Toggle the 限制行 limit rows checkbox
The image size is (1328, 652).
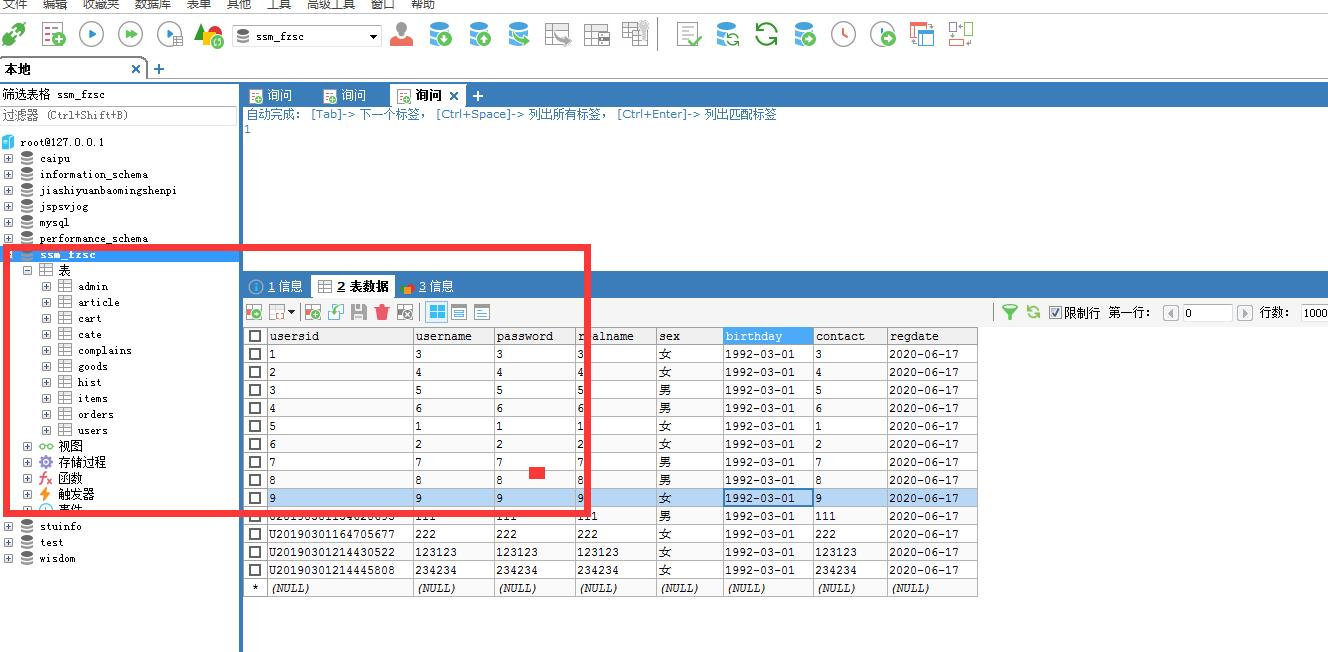[1055, 313]
